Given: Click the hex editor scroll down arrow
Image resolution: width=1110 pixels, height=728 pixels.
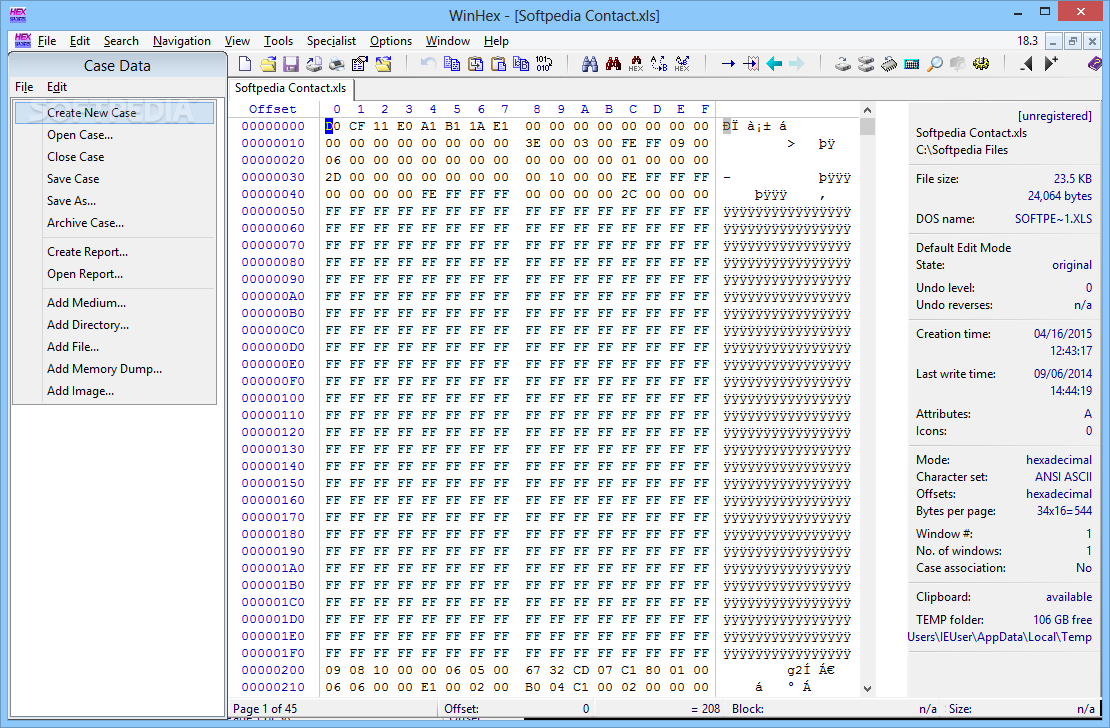Looking at the screenshot, I should pos(867,688).
